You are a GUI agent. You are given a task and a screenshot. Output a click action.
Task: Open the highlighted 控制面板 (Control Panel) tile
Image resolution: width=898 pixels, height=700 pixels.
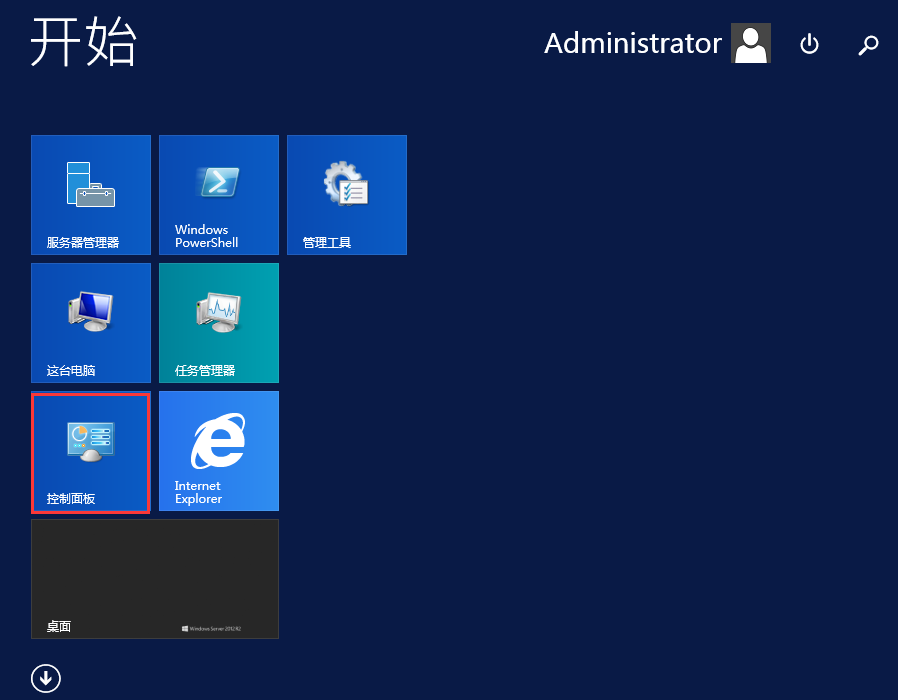[x=90, y=450]
